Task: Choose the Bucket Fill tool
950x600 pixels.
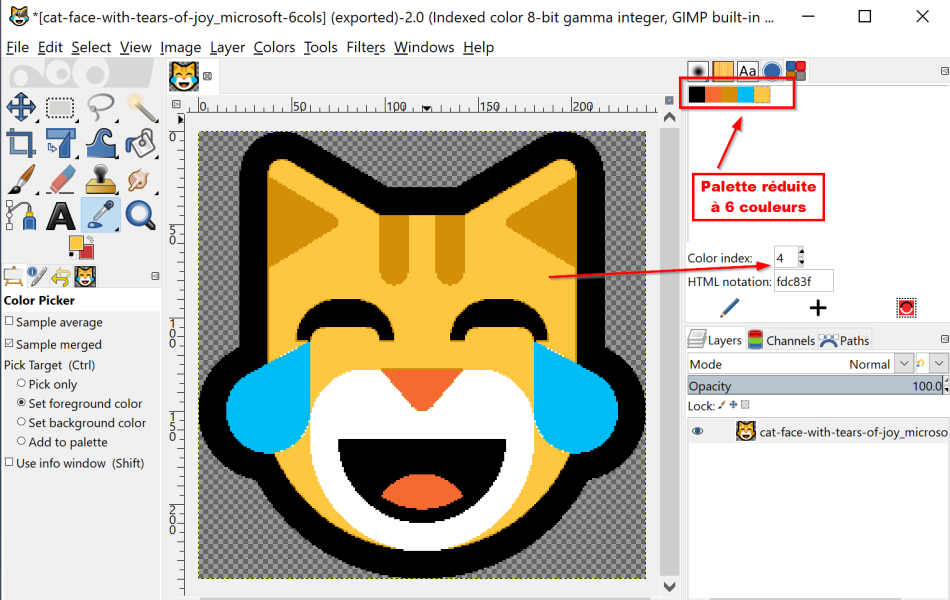Action: (141, 144)
